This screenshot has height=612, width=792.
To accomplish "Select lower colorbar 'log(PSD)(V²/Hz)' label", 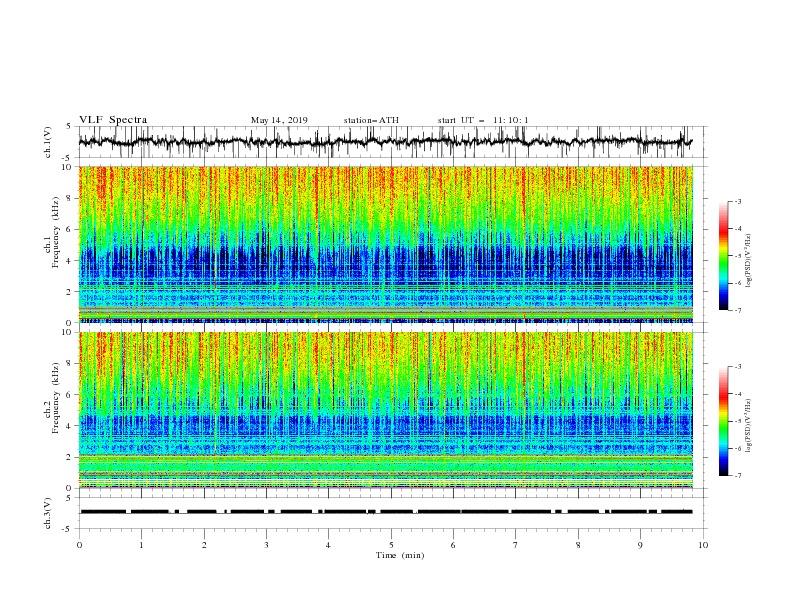I will click(750, 426).
